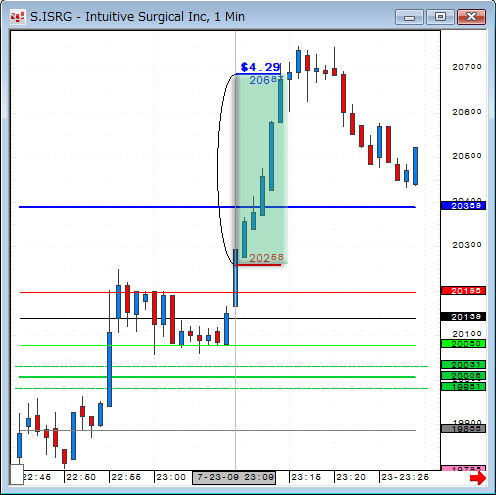The image size is (496, 495).
Task: Click the 23:20 time axis label
Action: tap(351, 477)
